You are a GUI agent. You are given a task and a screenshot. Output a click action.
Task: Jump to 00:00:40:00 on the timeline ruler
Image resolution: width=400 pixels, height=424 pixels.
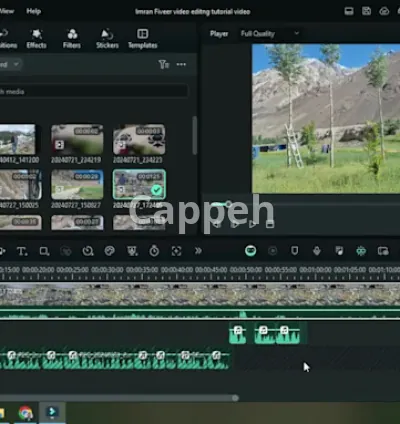point(177,270)
